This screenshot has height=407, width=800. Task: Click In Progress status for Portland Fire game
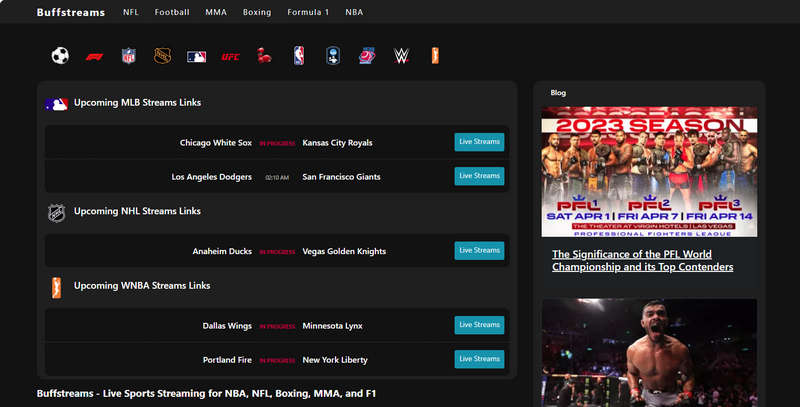(x=277, y=361)
